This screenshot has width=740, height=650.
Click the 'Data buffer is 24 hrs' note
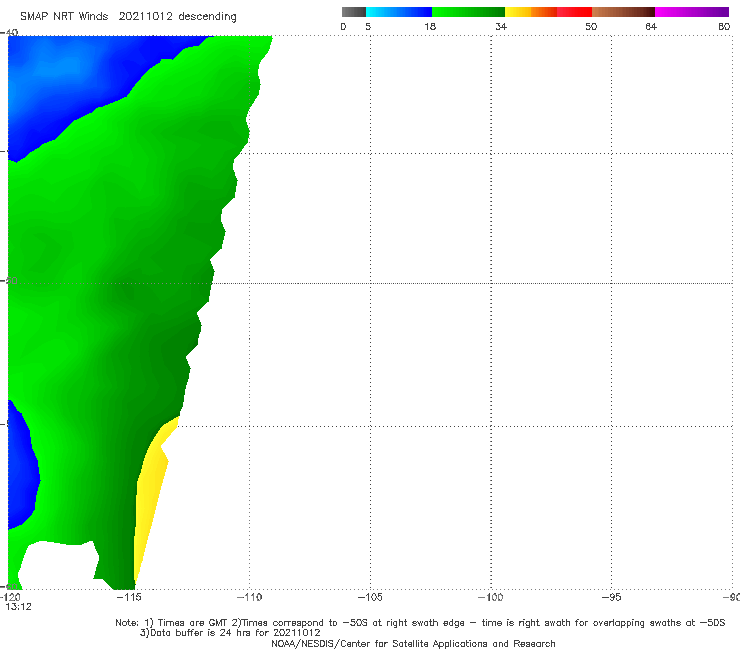(230, 633)
